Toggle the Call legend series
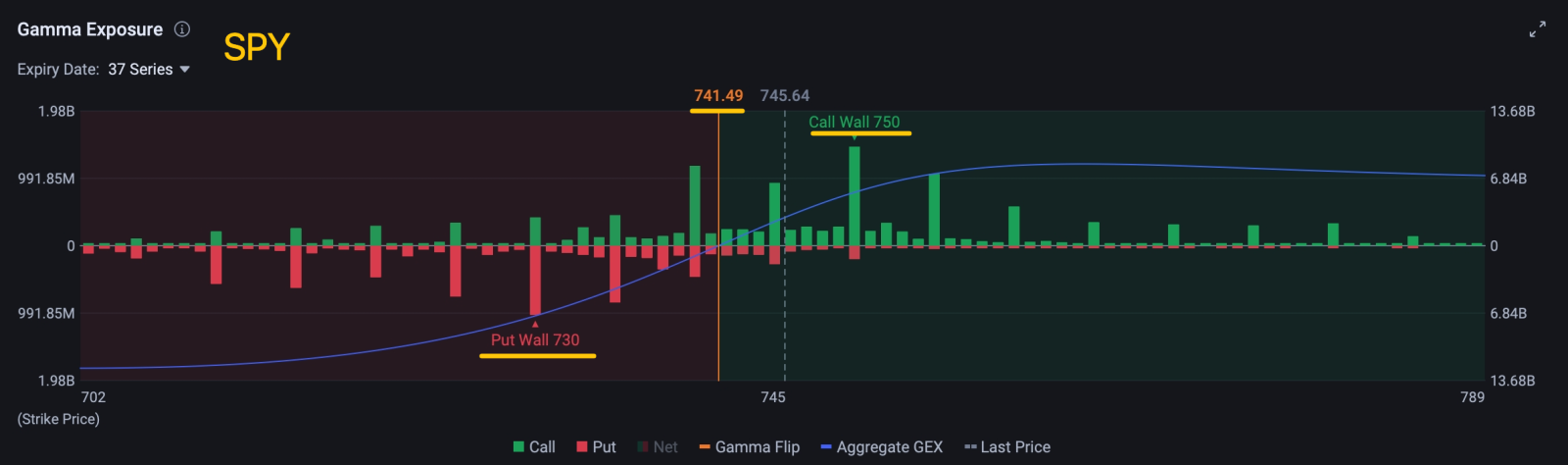1568x465 pixels. (x=534, y=447)
